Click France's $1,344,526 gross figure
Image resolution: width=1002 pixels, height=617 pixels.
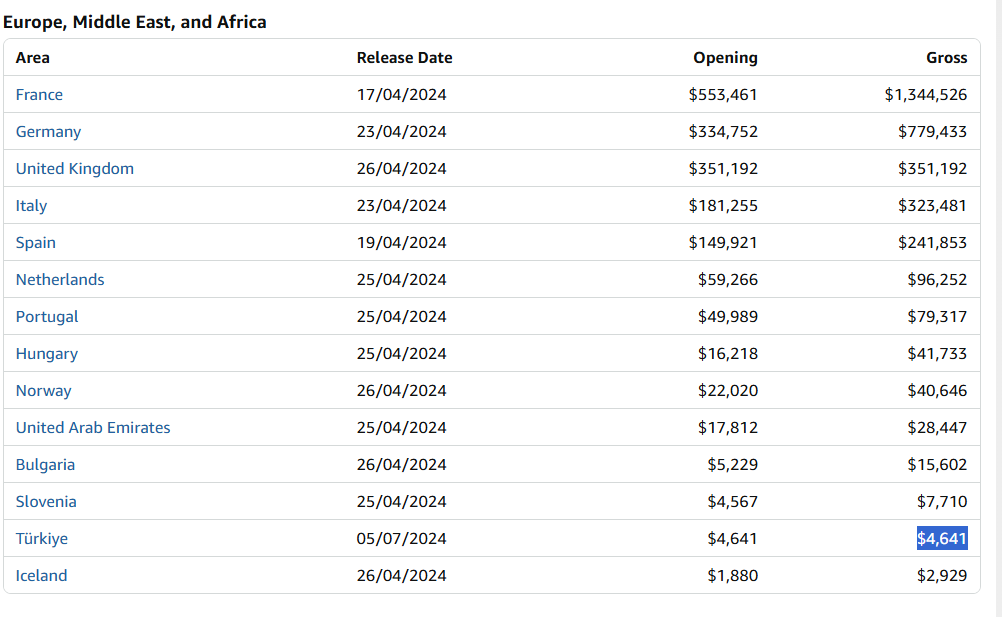point(925,95)
